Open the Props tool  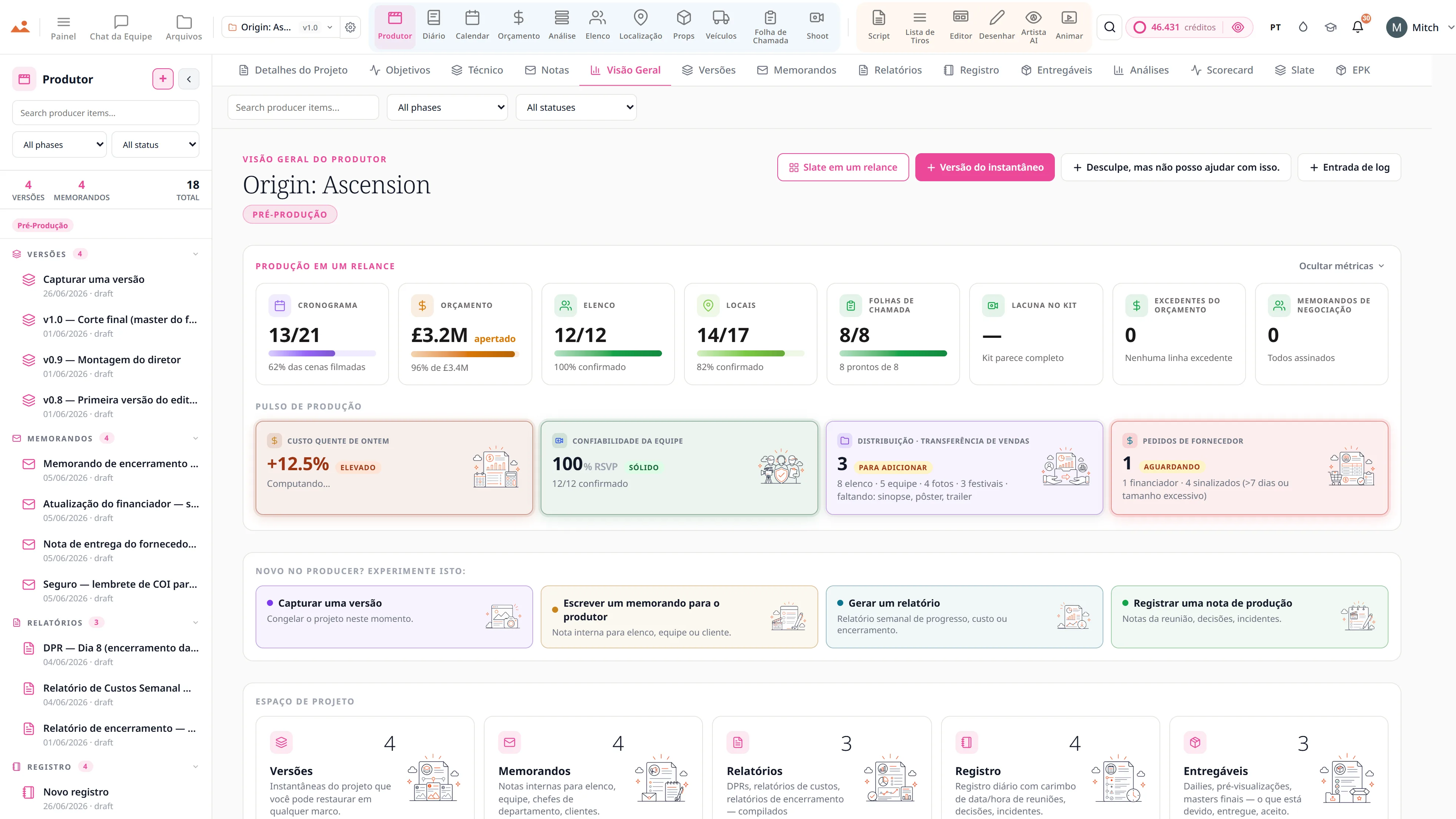[683, 26]
